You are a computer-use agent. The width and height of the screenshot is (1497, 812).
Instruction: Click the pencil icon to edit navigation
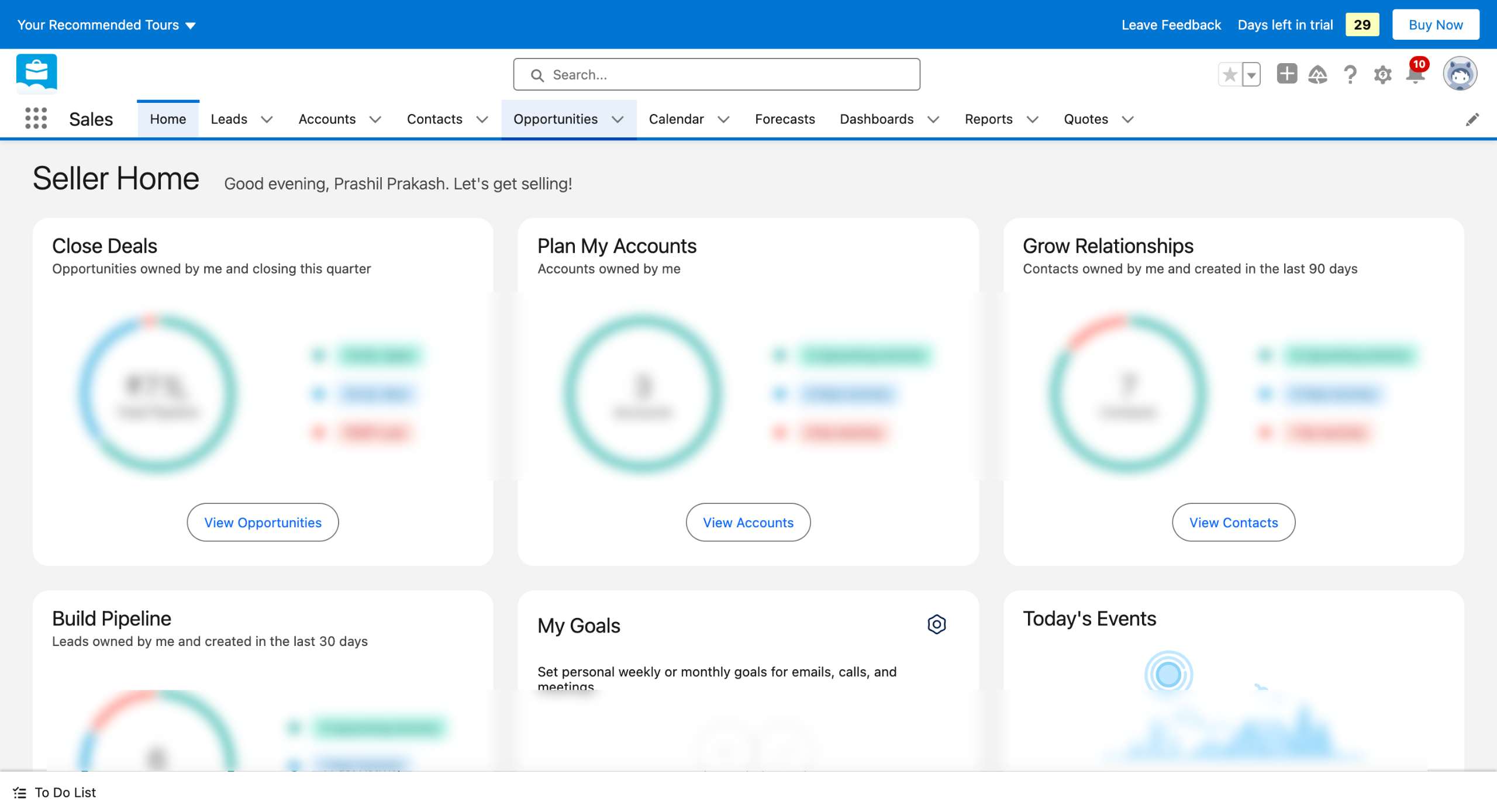tap(1472, 119)
